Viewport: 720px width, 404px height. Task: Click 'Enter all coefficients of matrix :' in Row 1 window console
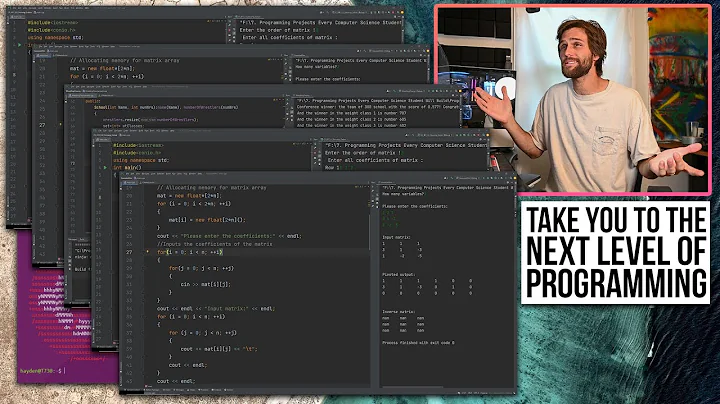(x=375, y=160)
